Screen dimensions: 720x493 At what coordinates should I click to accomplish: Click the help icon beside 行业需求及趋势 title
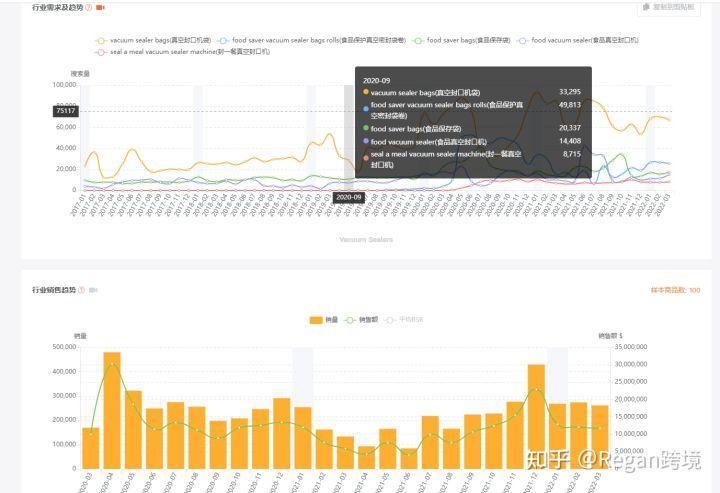(89, 7)
